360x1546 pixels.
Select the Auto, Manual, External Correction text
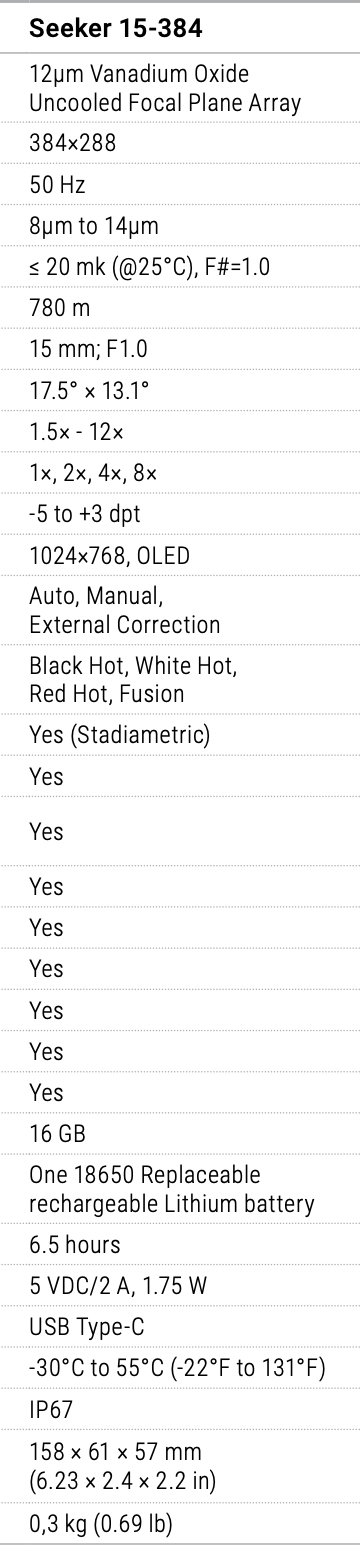[125, 611]
